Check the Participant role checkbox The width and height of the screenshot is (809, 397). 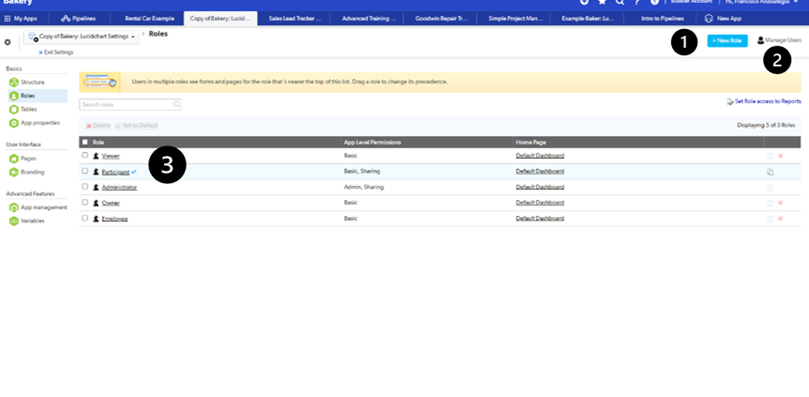pyautogui.click(x=85, y=171)
